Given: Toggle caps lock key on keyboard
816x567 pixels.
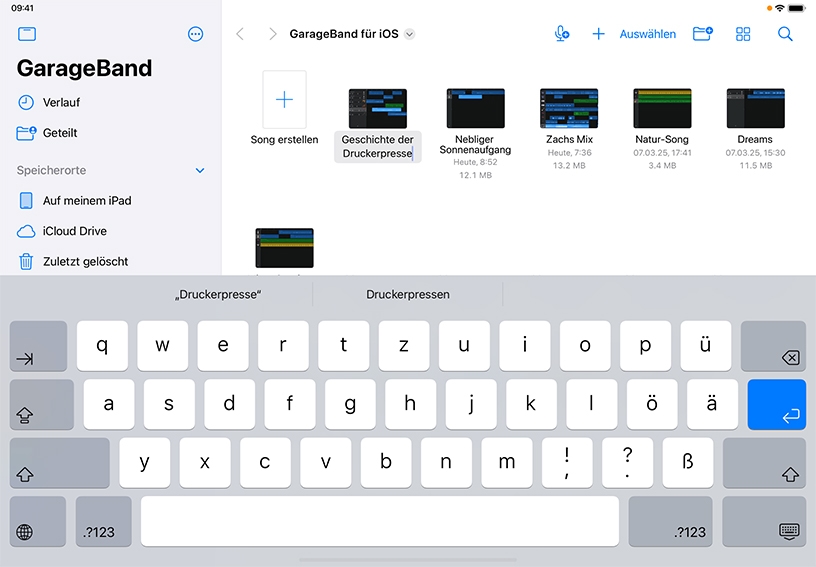Looking at the screenshot, I should (42, 405).
